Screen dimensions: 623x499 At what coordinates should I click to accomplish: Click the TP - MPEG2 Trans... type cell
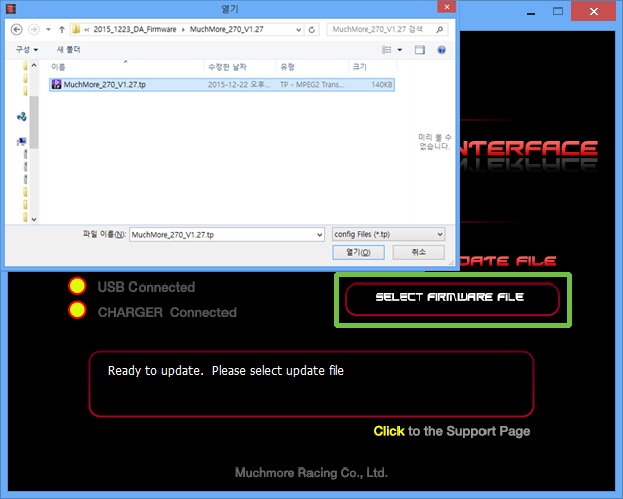click(312, 85)
